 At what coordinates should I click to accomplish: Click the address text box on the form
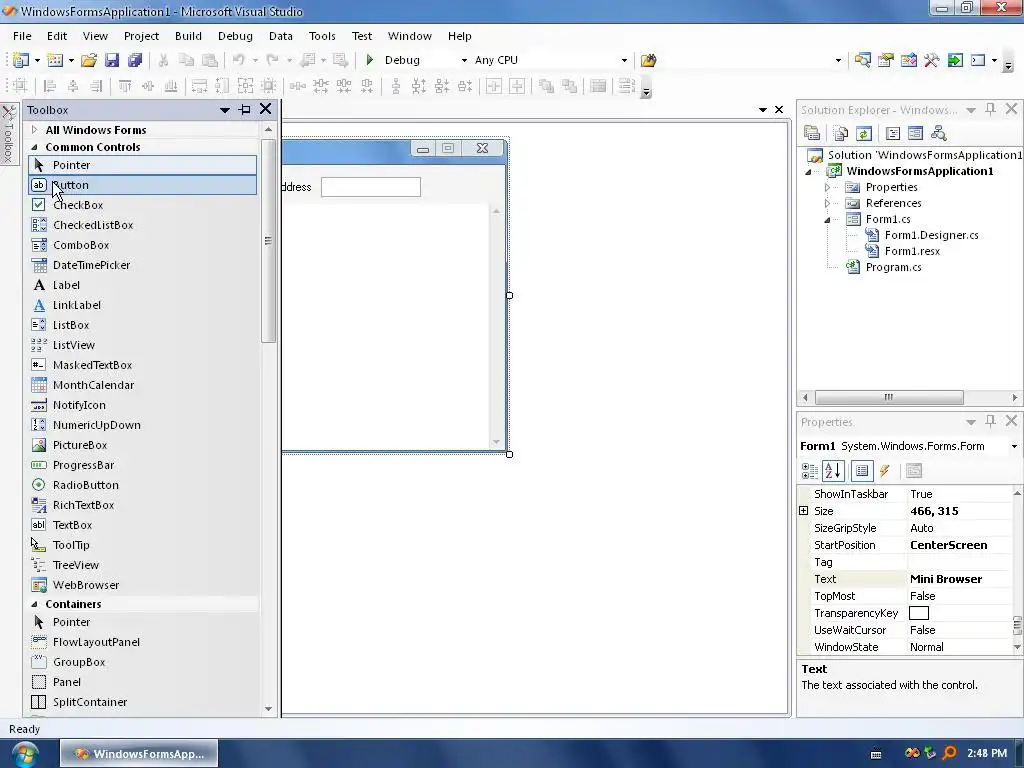[371, 187]
